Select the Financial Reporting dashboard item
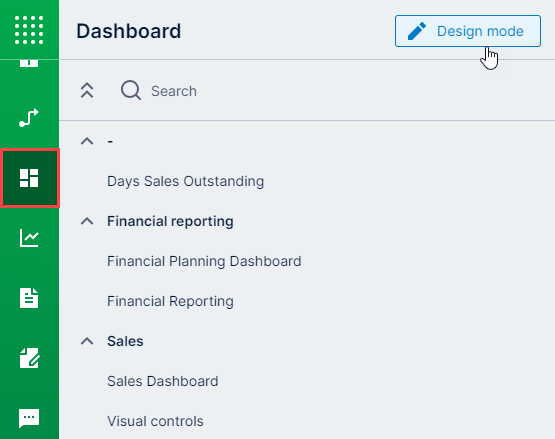Viewport: 555px width, 439px height. (170, 301)
